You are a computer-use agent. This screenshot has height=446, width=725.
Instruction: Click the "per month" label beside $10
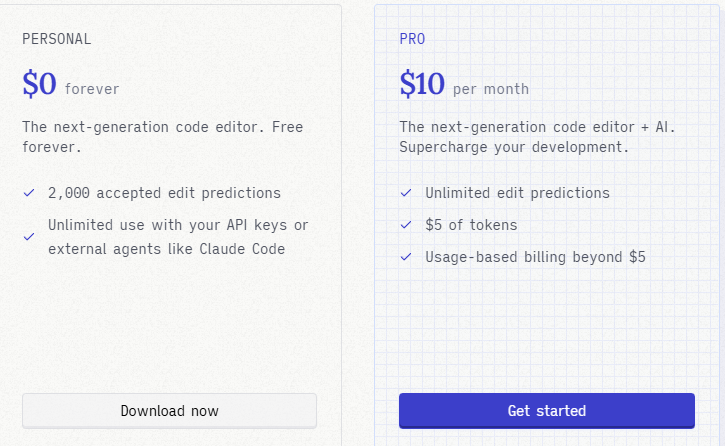pos(491,89)
